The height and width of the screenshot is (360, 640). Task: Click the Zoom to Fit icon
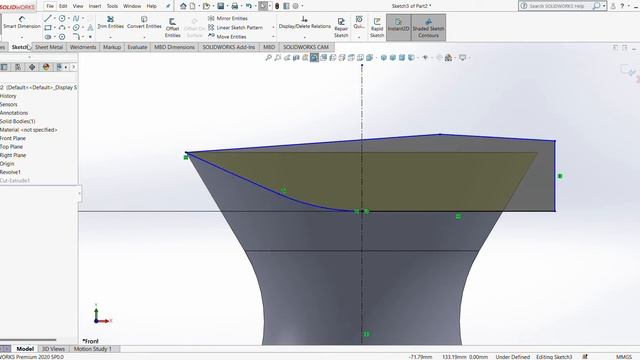269,58
